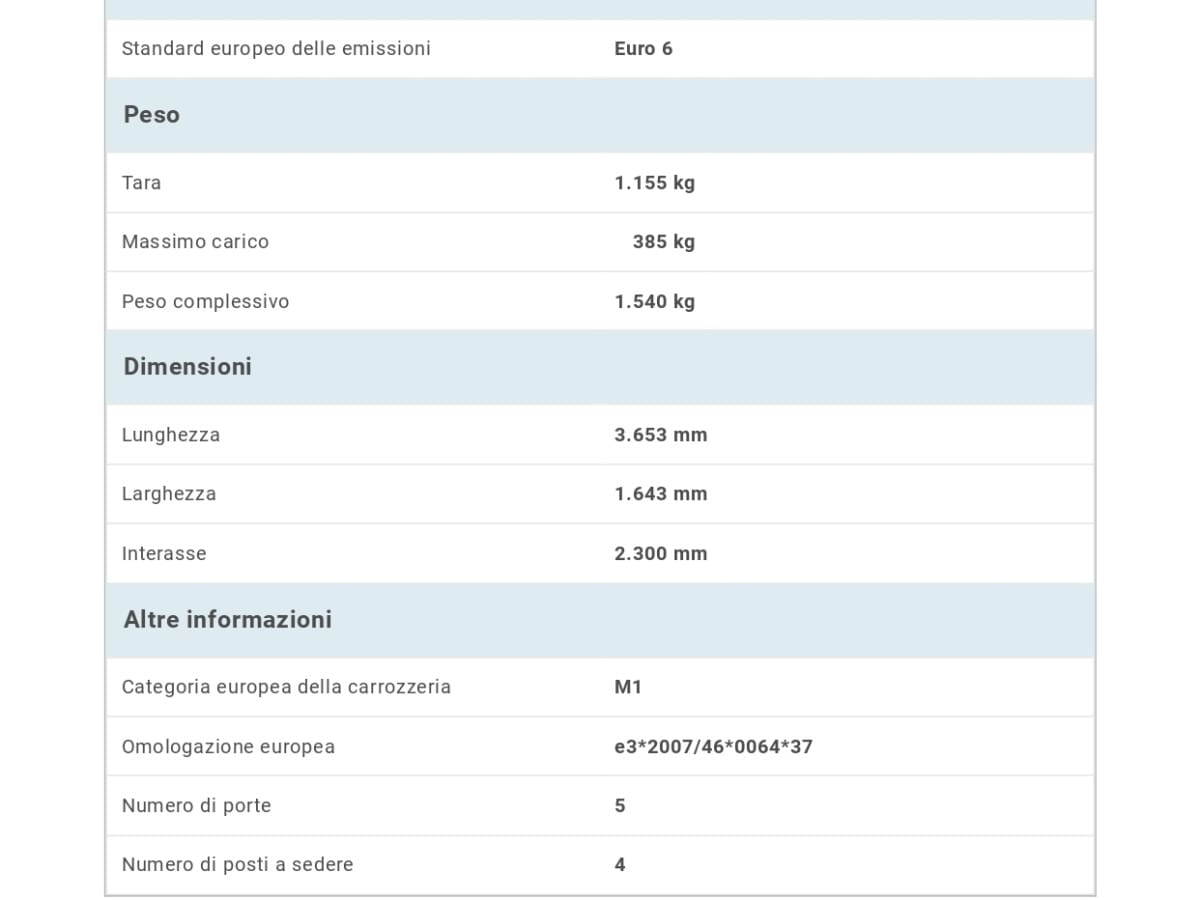This screenshot has height=900, width=1200.
Task: Select the Categoria europea della carrozzeria label
Action: (286, 687)
